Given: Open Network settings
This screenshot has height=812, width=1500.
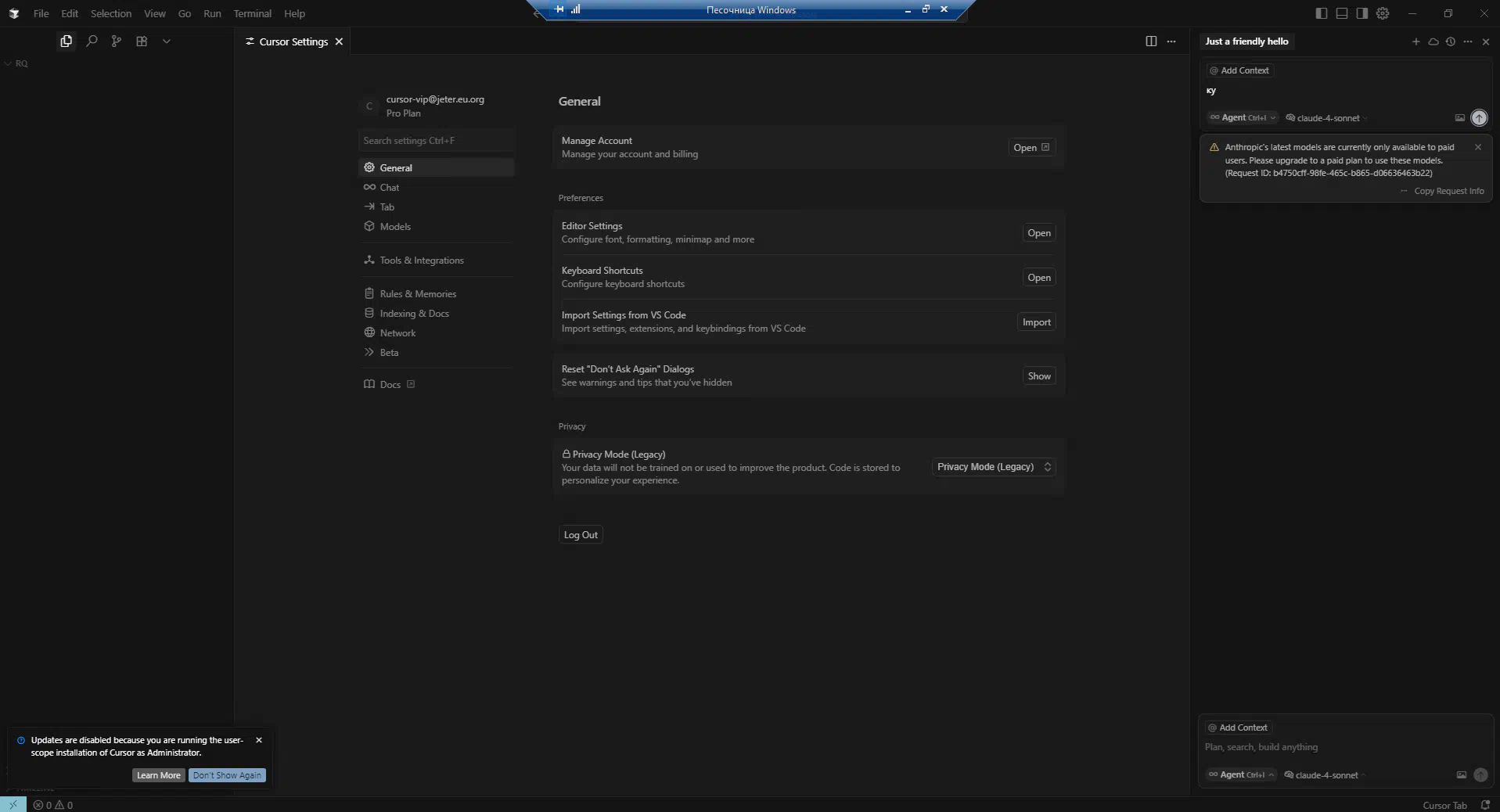Looking at the screenshot, I should 436,333.
